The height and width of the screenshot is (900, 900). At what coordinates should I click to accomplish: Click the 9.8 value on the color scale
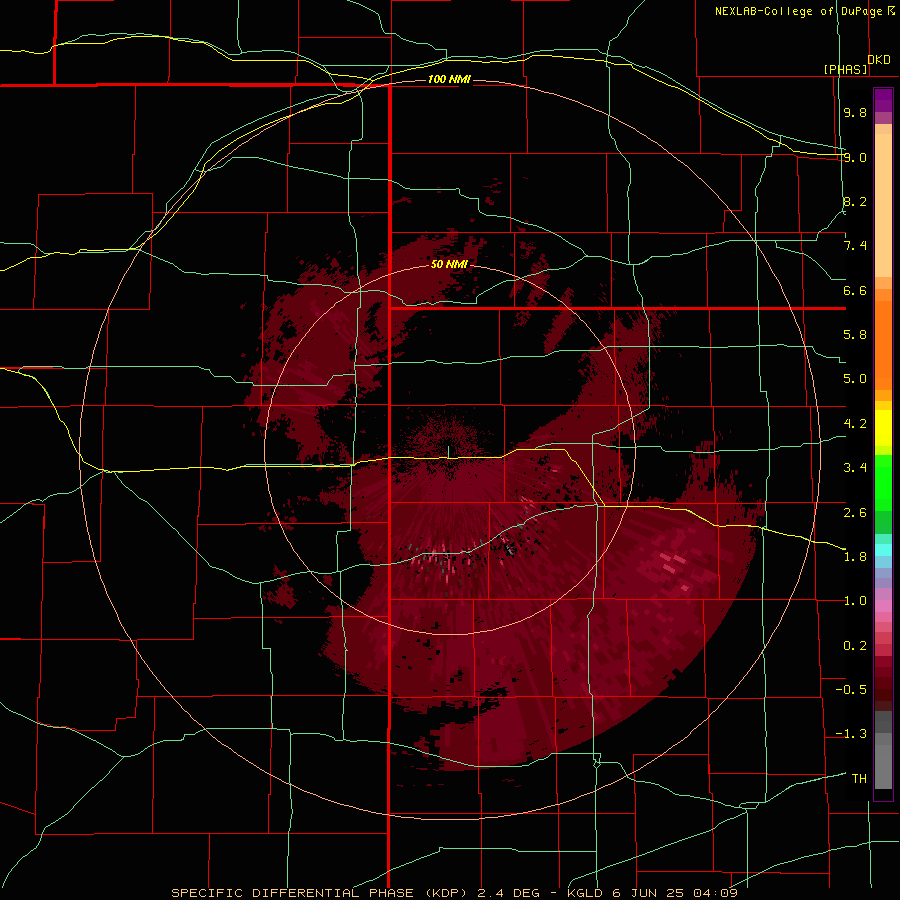855,113
